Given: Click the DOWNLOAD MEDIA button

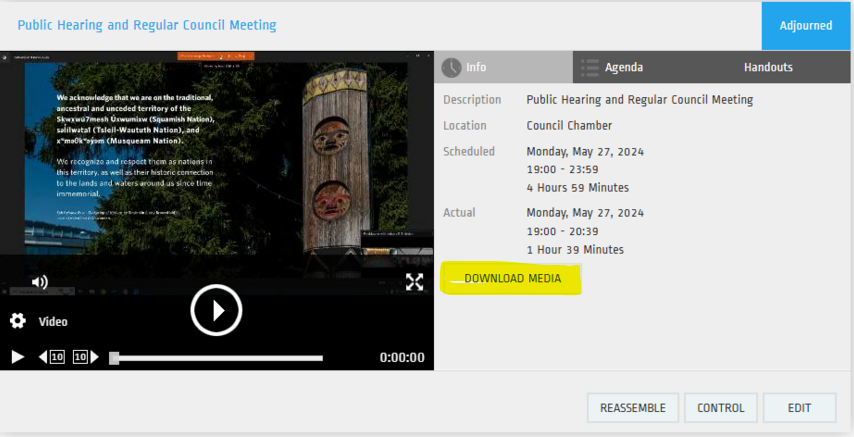Looking at the screenshot, I should click(511, 278).
